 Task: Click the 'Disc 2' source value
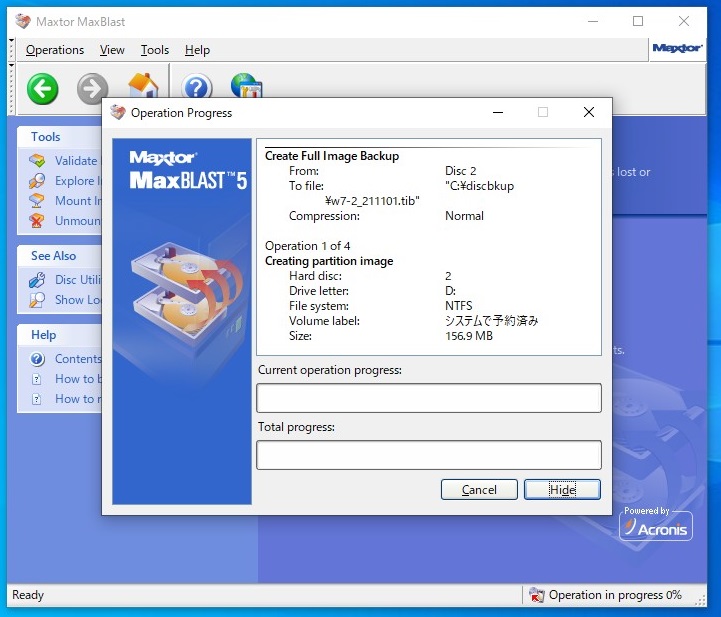pyautogui.click(x=460, y=171)
